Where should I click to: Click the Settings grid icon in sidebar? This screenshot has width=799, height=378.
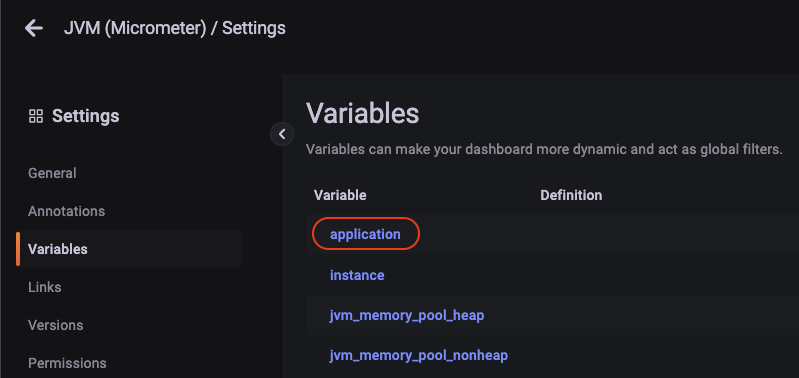tap(36, 116)
